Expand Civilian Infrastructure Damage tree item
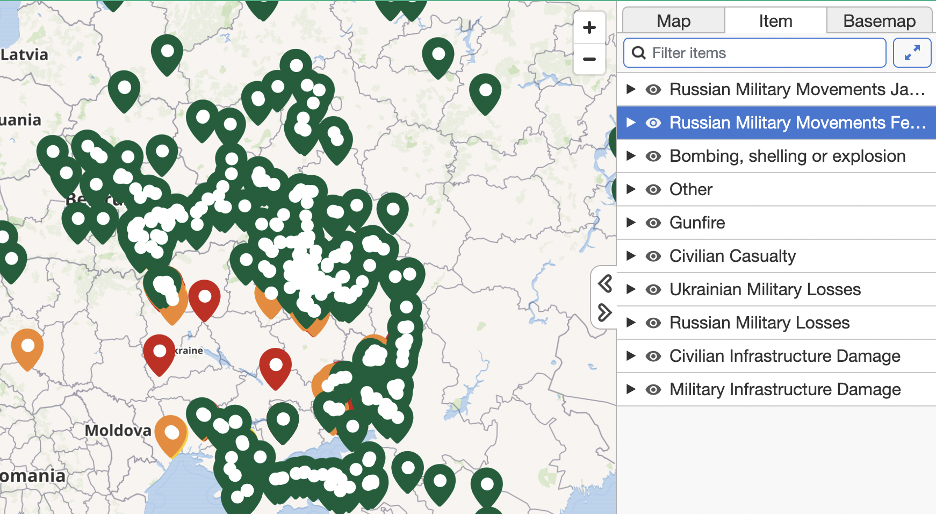The width and height of the screenshot is (936, 514). click(x=630, y=356)
